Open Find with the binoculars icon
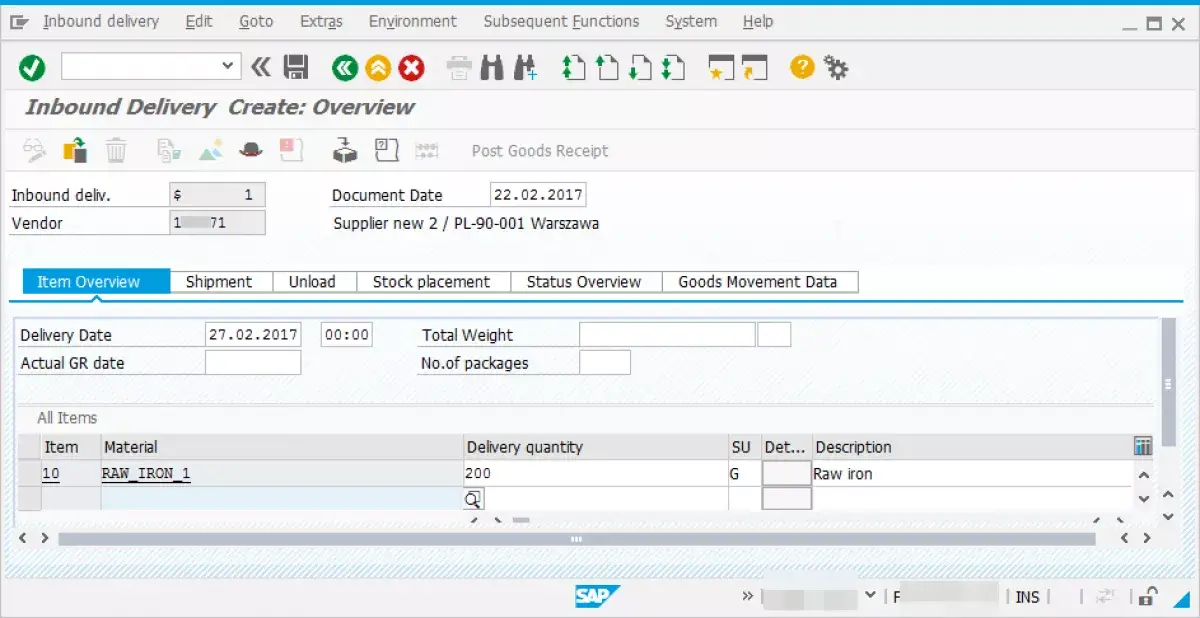The width and height of the screenshot is (1200, 618). [492, 68]
